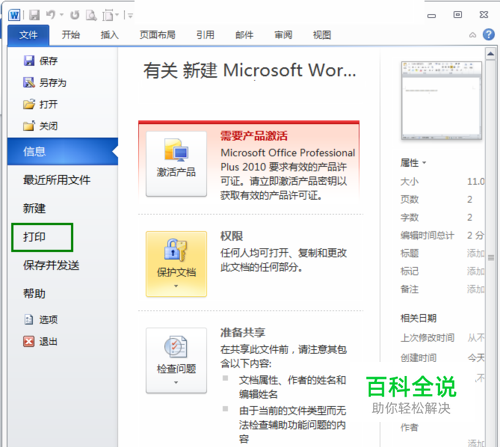Image resolution: width=500 pixels, height=447 pixels.
Task: Click 保存 in the backstage menu
Action: pos(40,61)
